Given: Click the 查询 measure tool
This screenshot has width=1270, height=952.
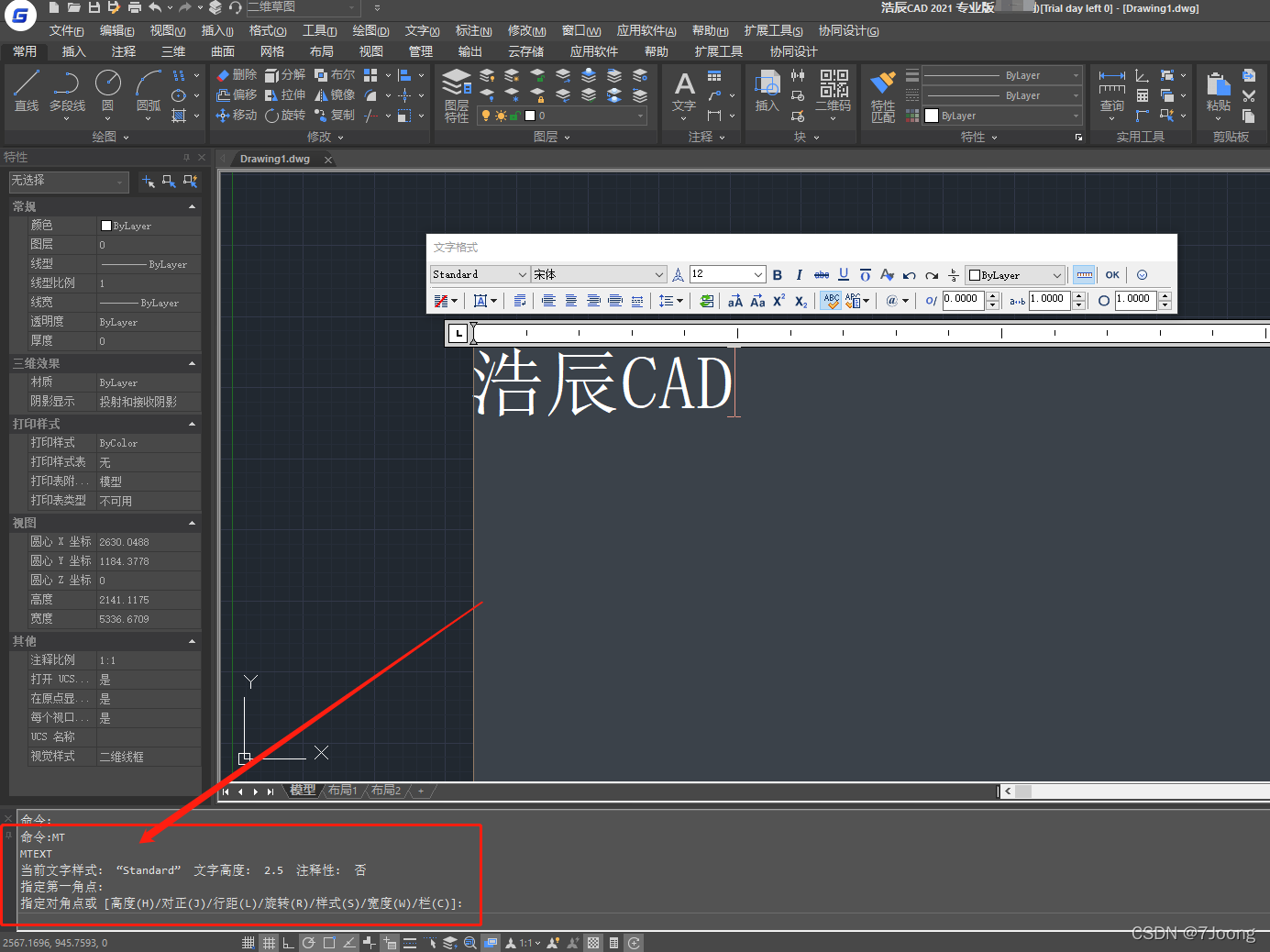Looking at the screenshot, I should click(1111, 91).
